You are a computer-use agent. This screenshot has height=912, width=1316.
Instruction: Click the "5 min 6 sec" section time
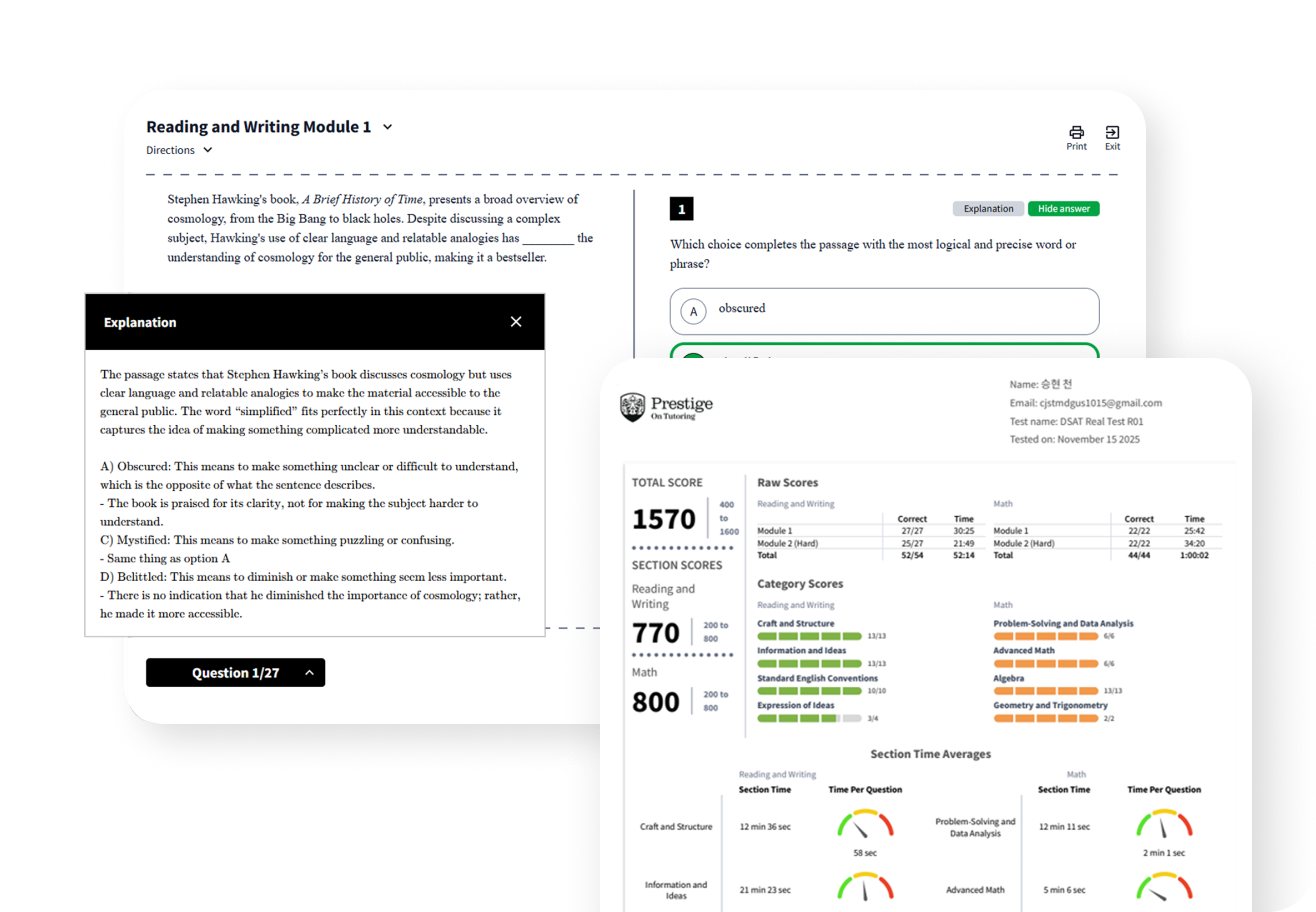(x=1065, y=890)
